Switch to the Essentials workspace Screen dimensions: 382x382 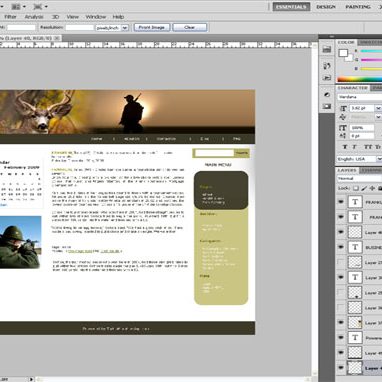tap(291, 7)
